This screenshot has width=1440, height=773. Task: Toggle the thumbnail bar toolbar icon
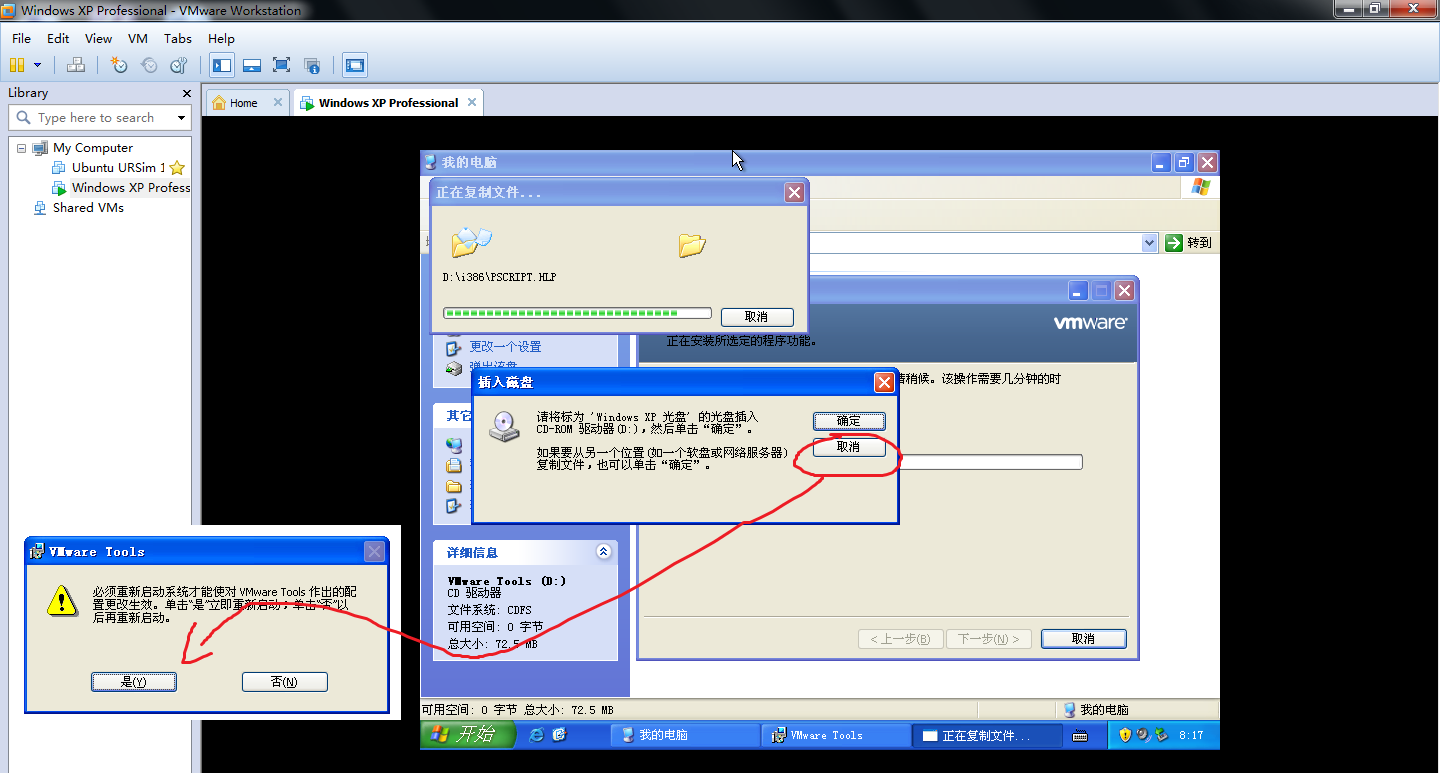click(252, 65)
